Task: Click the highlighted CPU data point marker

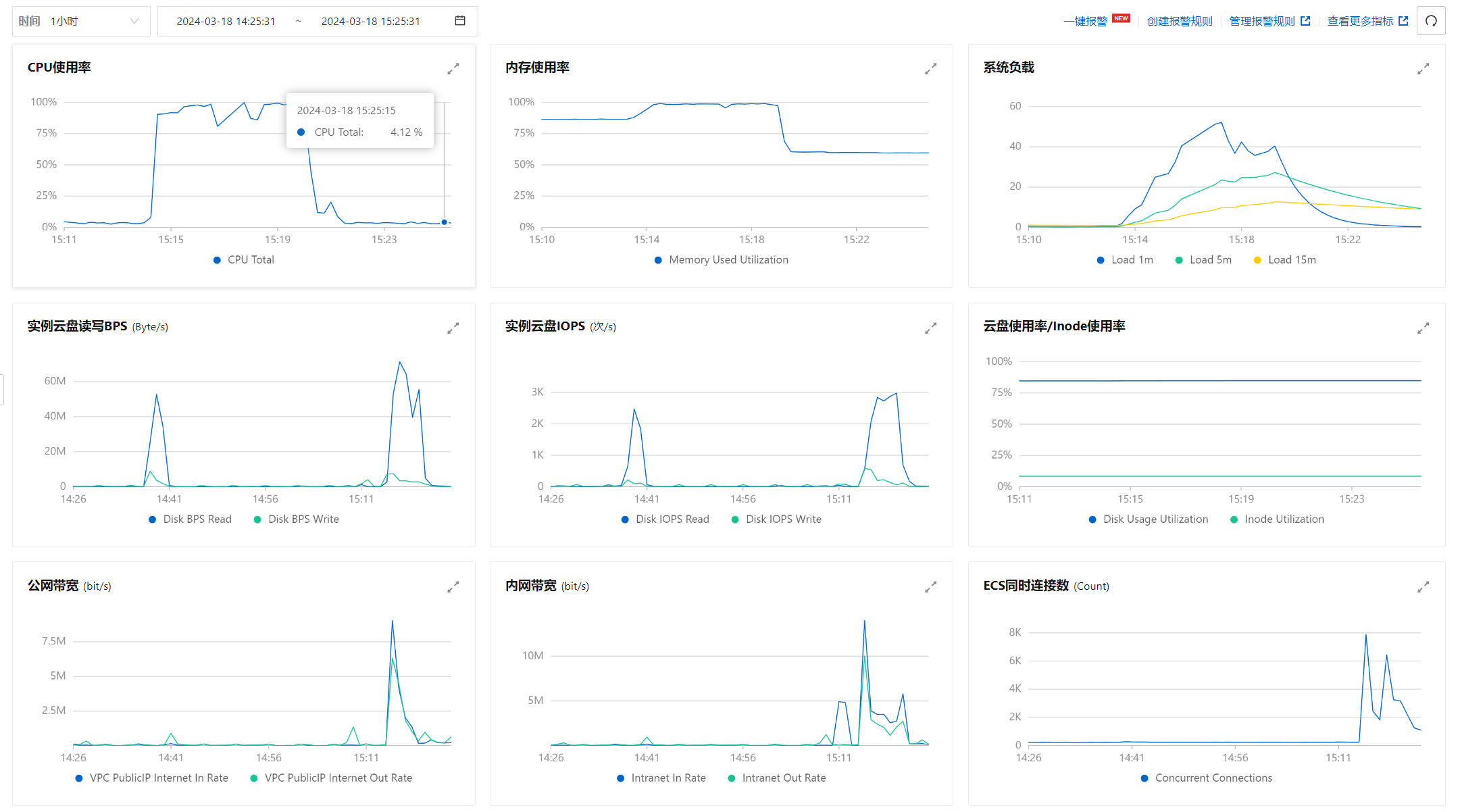Action: (444, 222)
